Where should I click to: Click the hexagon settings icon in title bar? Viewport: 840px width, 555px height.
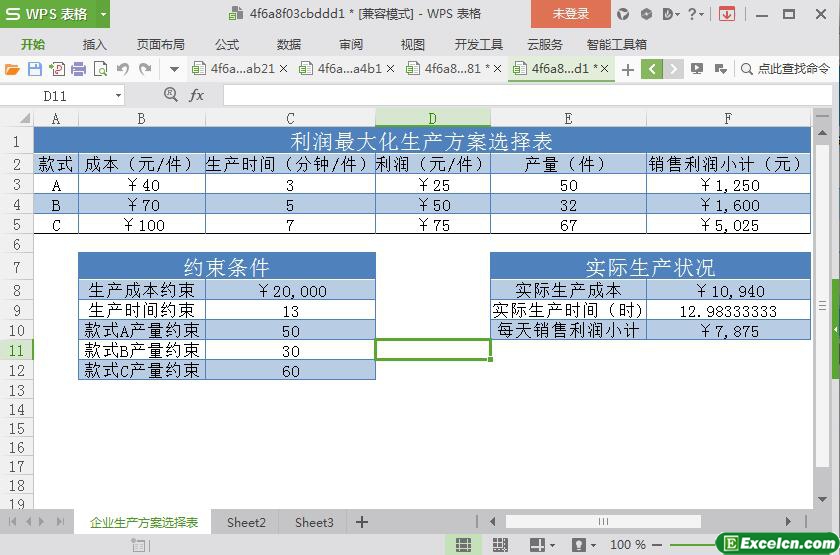(x=646, y=14)
